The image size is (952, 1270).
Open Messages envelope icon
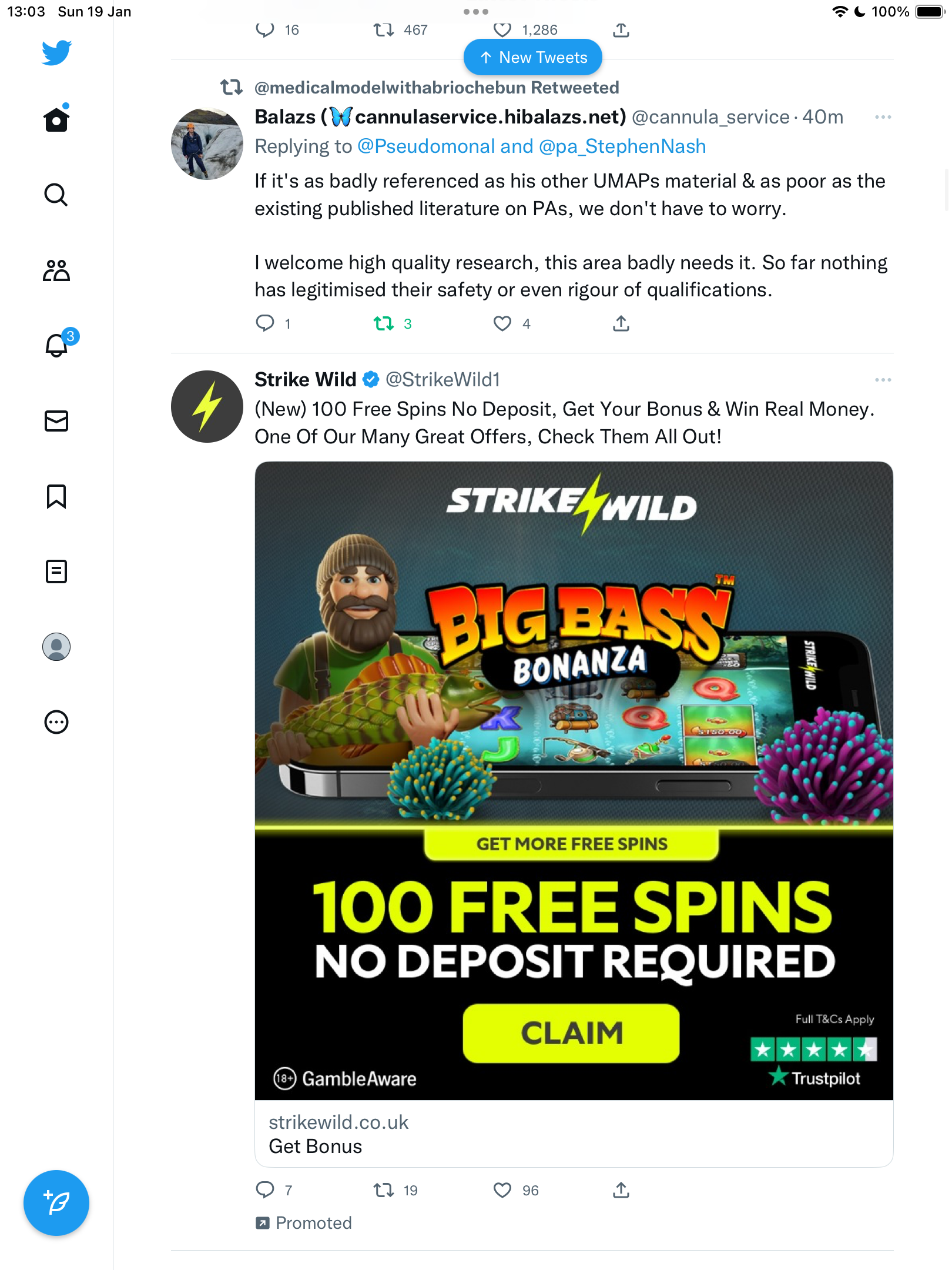(56, 421)
